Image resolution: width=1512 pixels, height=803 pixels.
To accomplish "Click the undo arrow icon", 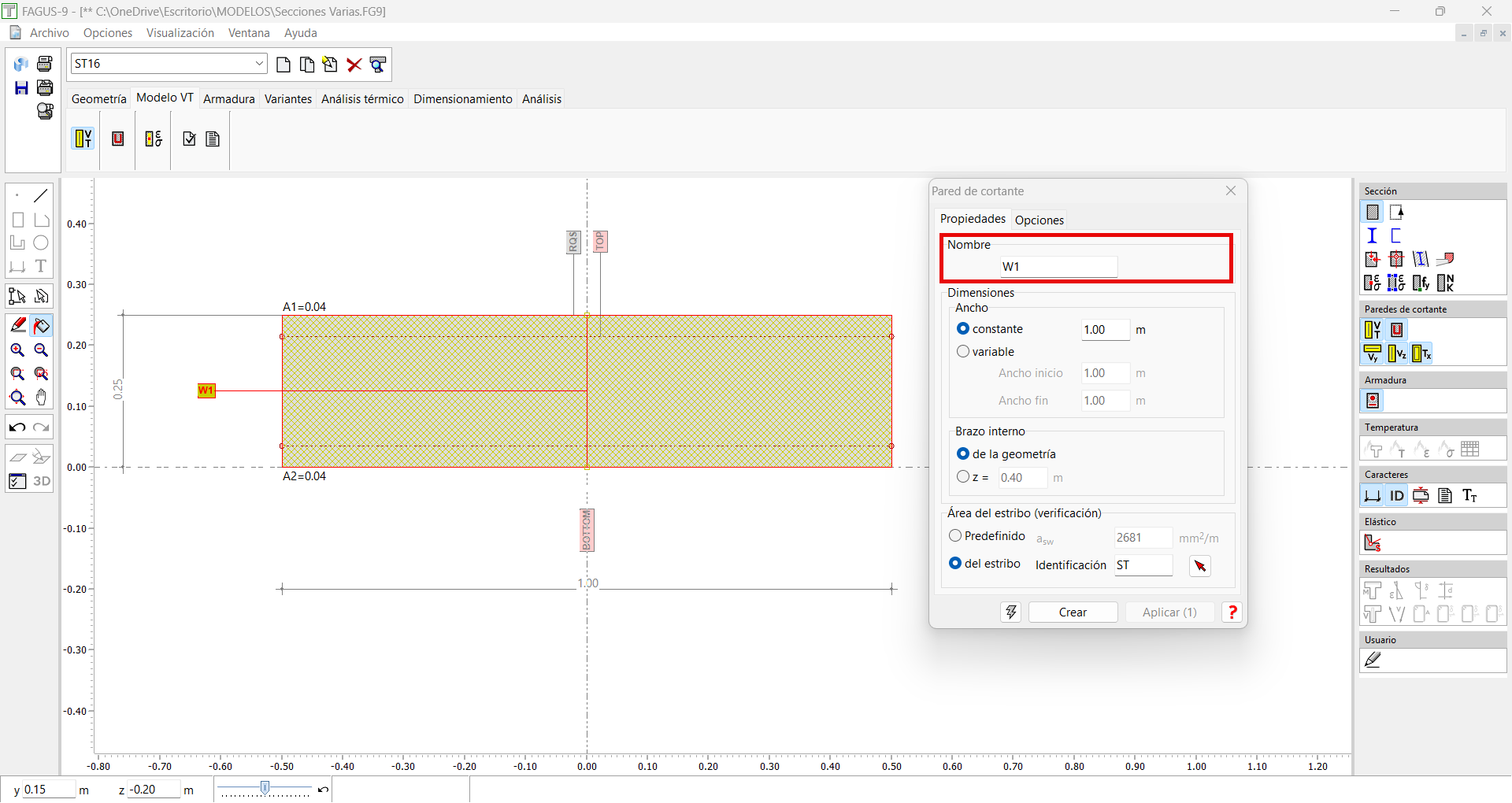I will pyautogui.click(x=17, y=427).
